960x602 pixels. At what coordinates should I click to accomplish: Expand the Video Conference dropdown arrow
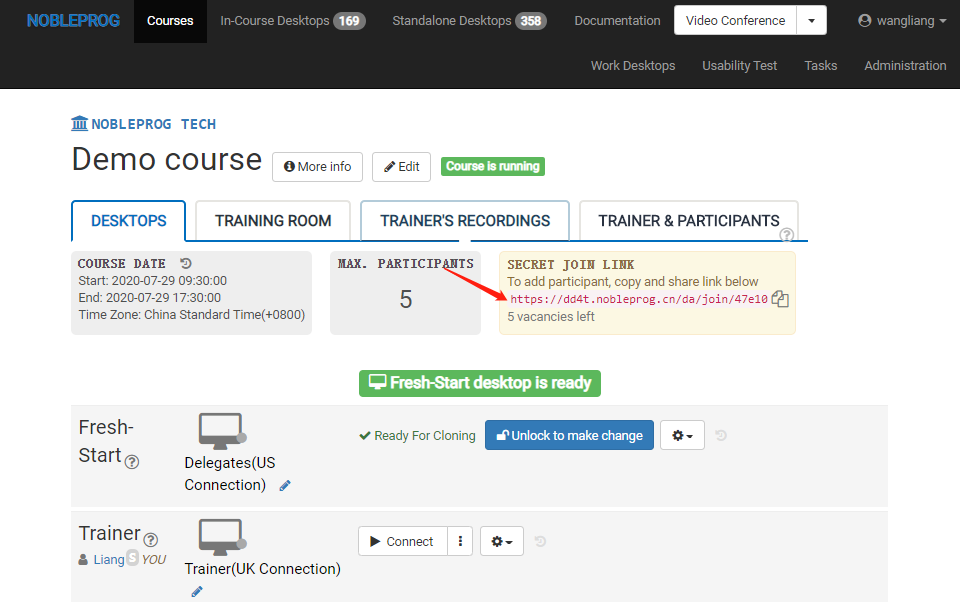(812, 20)
